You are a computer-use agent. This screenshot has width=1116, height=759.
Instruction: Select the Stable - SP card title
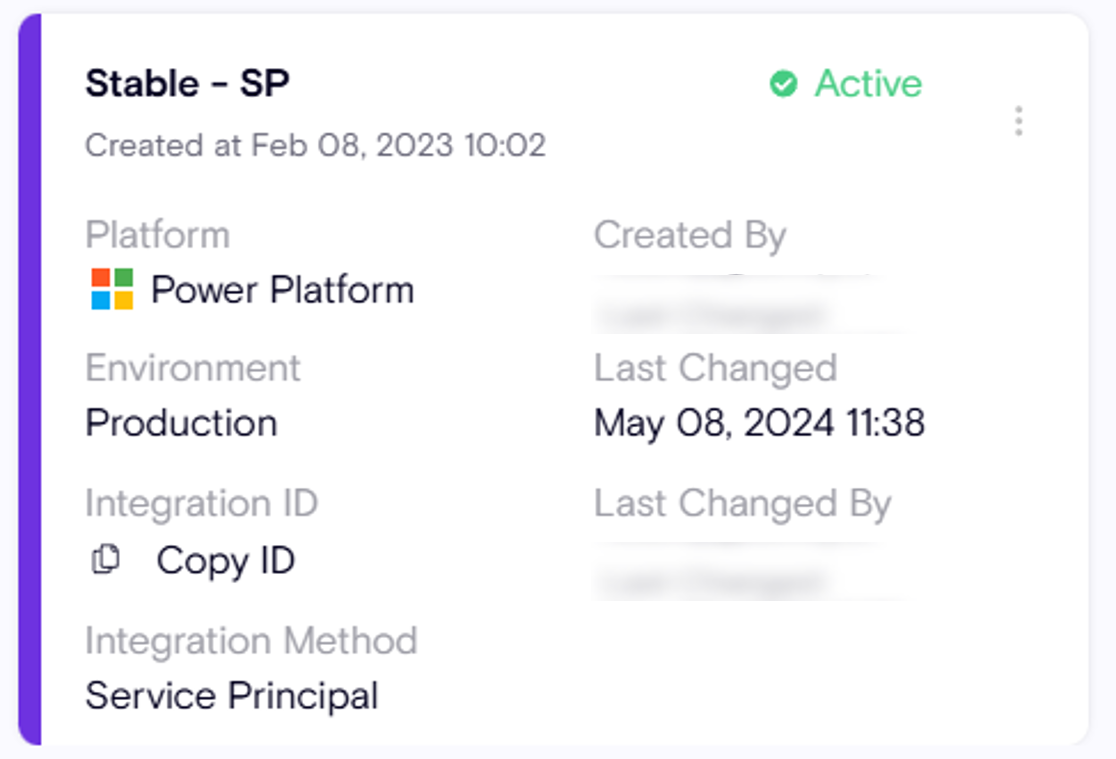pyautogui.click(x=187, y=84)
